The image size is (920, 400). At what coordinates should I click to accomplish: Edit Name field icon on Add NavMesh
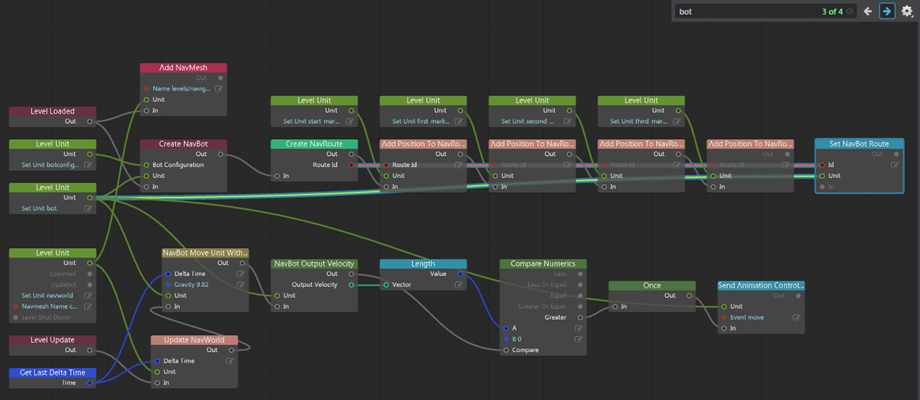point(219,89)
